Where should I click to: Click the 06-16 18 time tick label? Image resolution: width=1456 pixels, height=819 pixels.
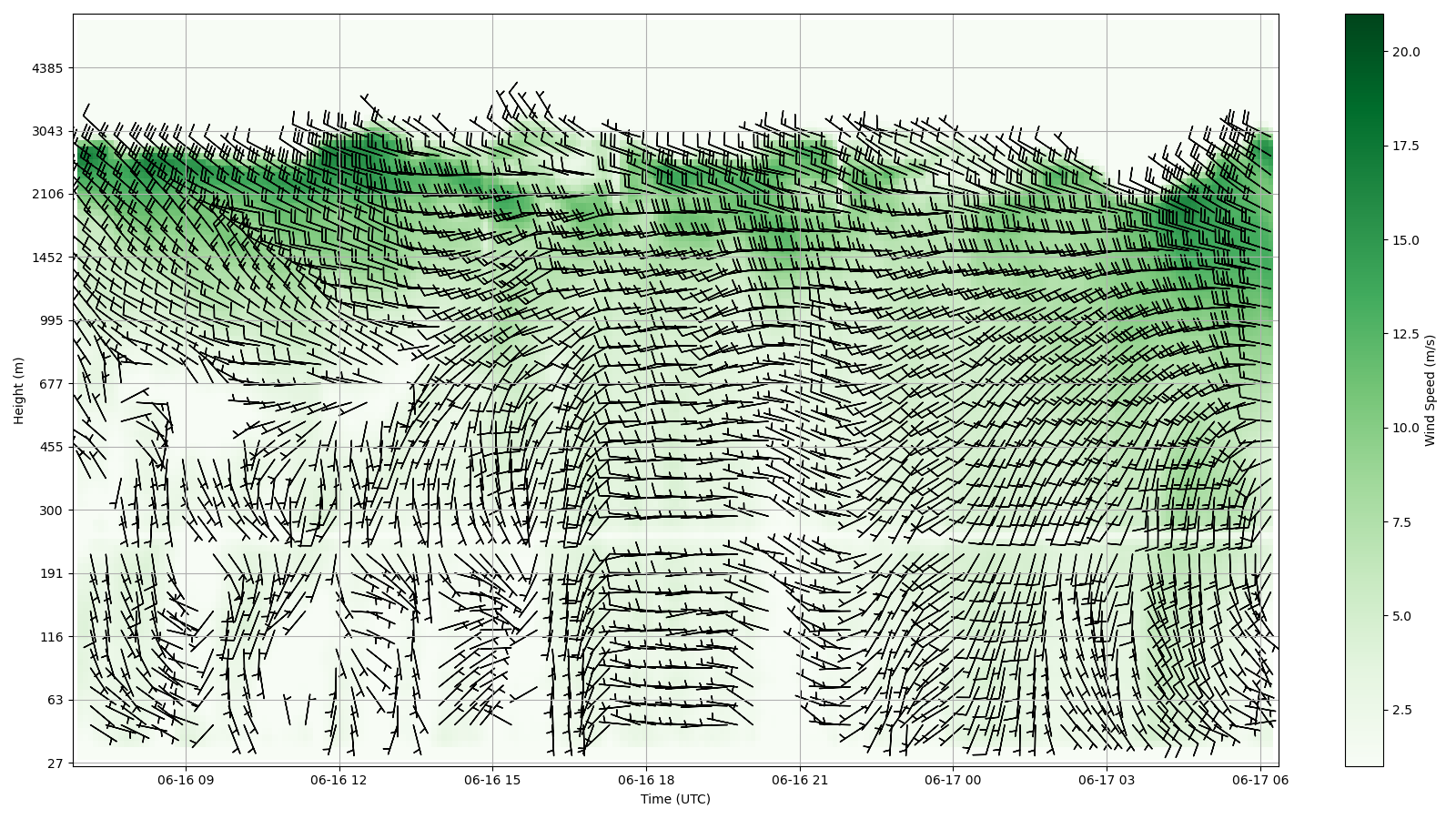646,780
